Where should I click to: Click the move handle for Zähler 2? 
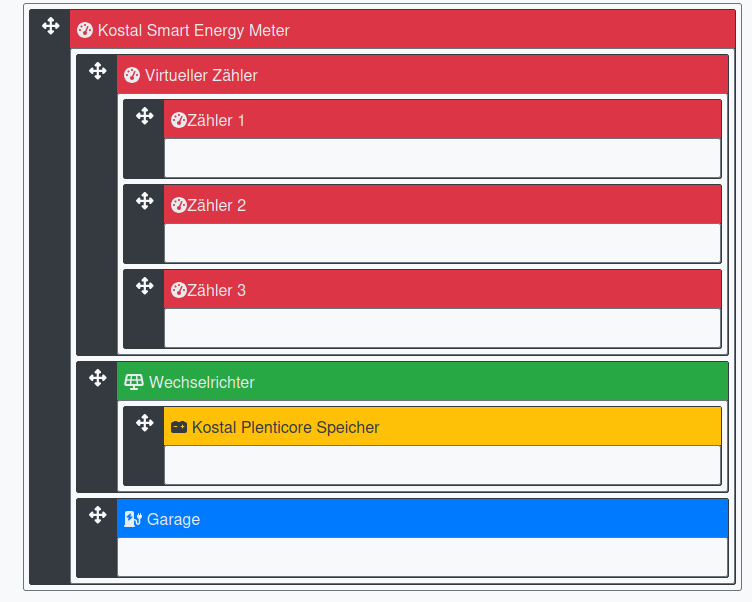(144, 201)
